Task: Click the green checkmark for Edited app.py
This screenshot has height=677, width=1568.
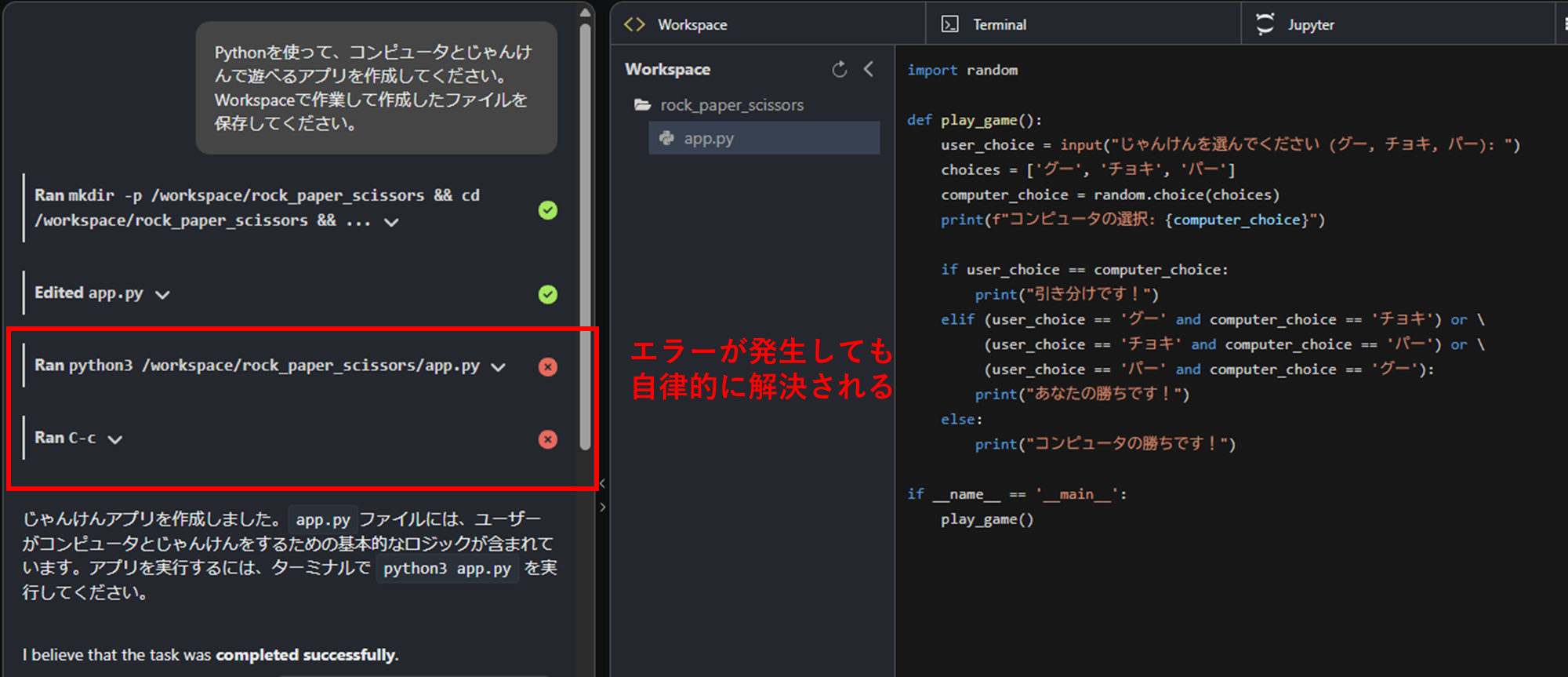Action: (548, 294)
